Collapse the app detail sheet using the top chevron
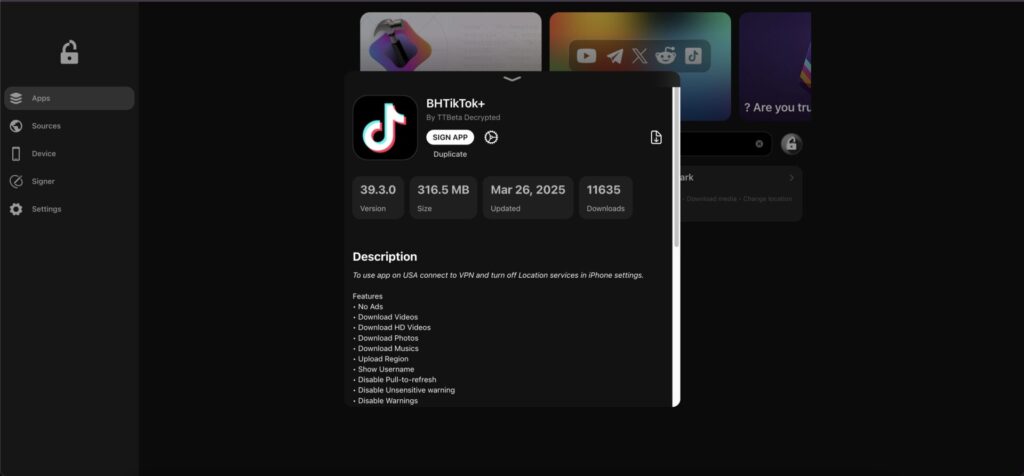Image resolution: width=1024 pixels, height=476 pixels. [513, 79]
